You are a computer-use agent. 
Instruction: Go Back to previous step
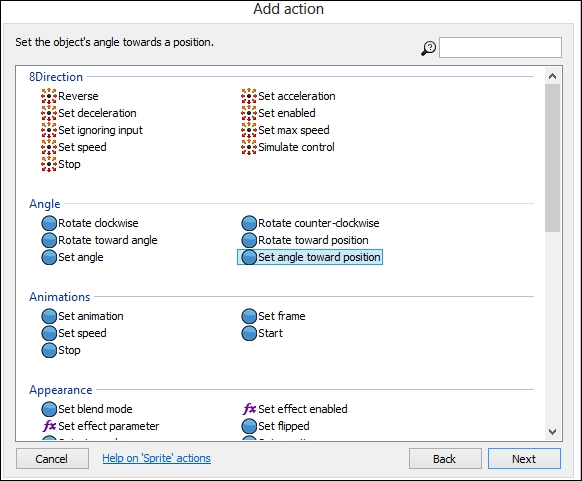point(445,459)
